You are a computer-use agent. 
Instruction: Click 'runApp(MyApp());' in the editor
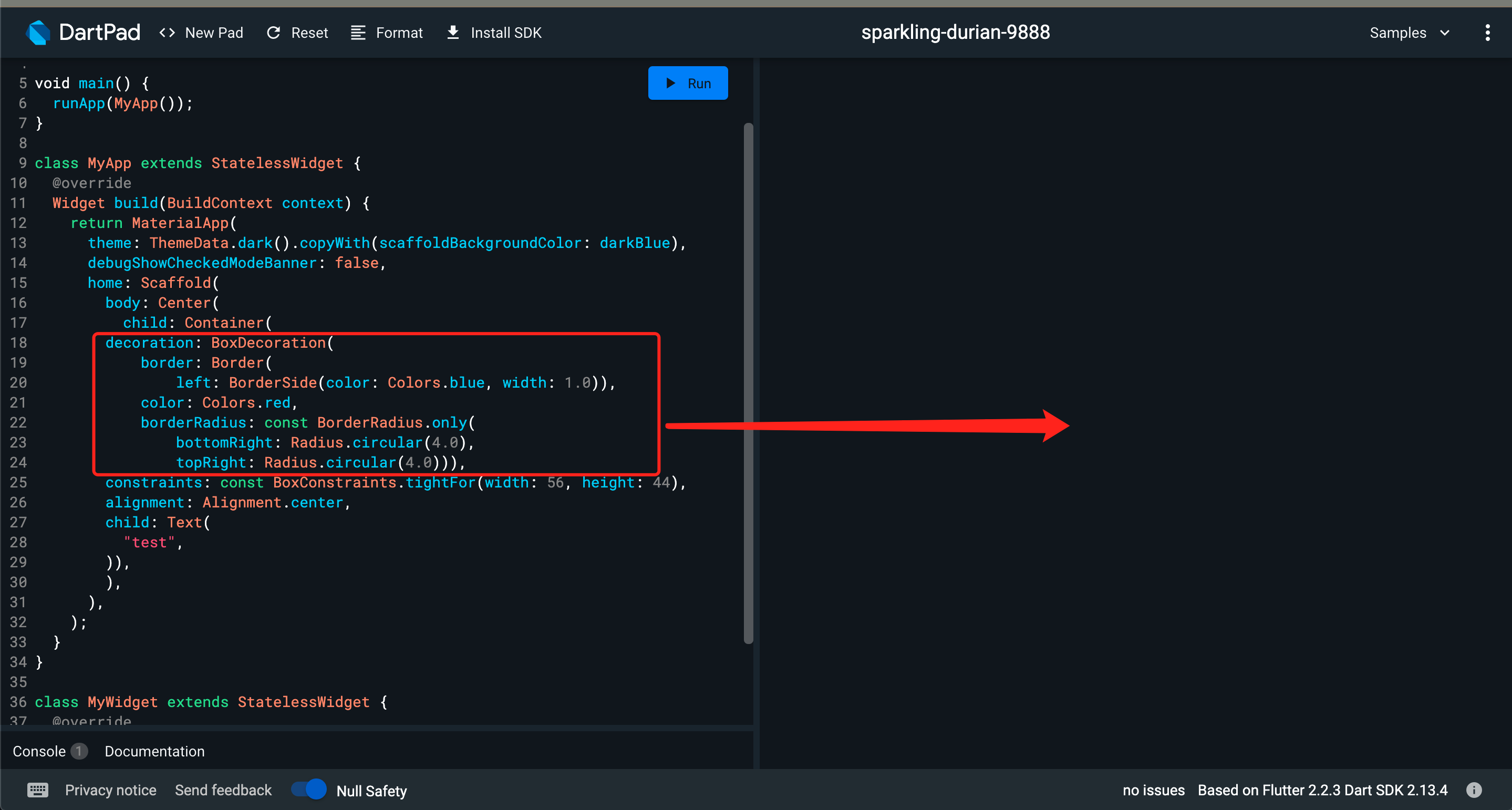123,103
